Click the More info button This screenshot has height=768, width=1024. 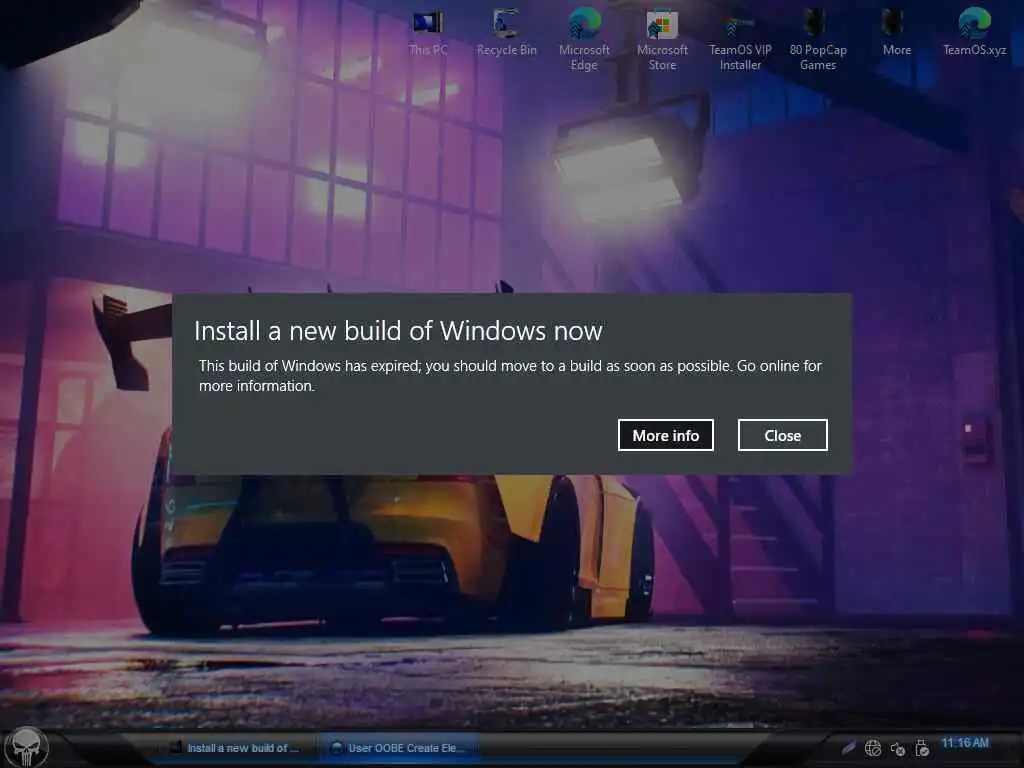coord(665,435)
